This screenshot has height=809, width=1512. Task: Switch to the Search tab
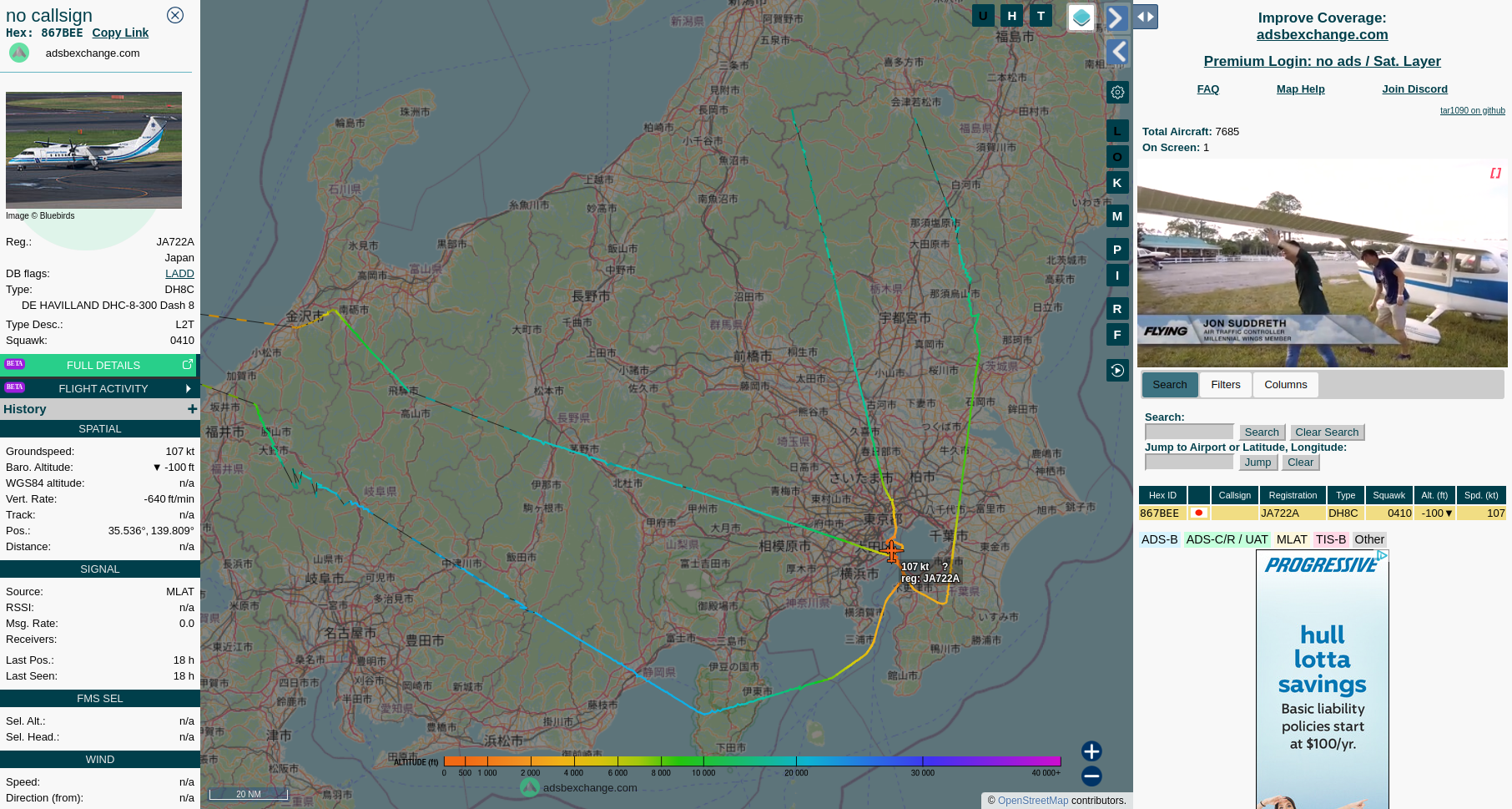pyautogui.click(x=1169, y=385)
